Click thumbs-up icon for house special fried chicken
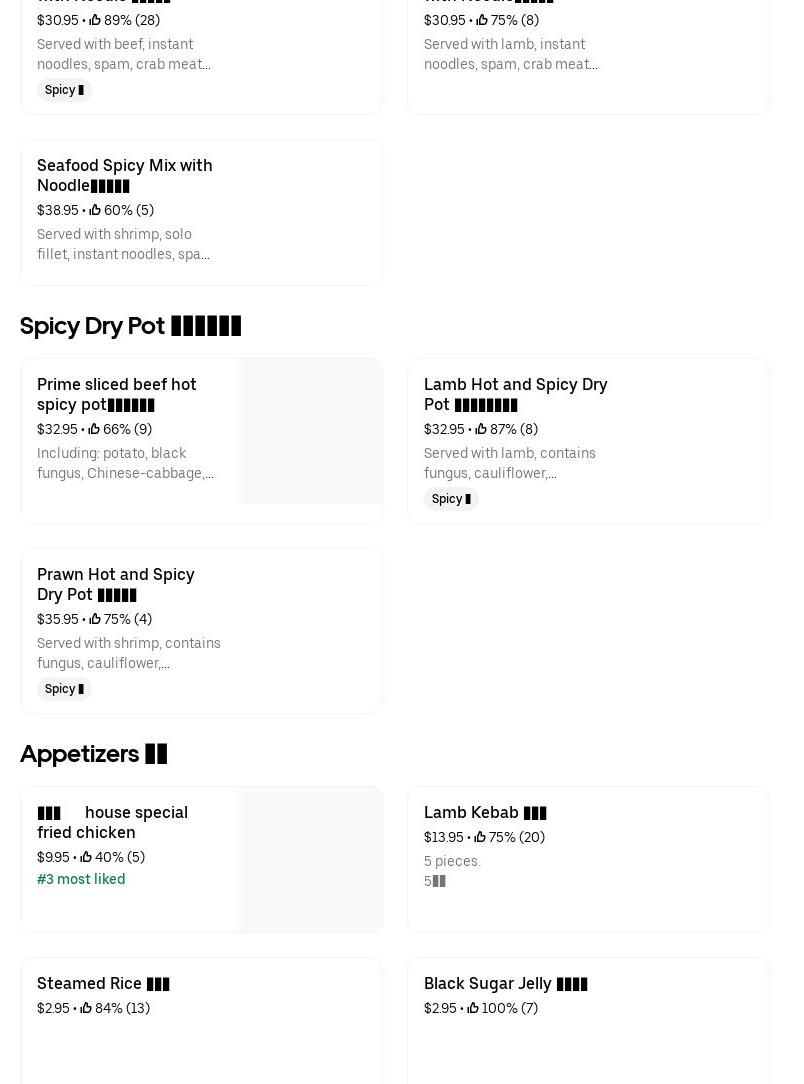 (x=86, y=858)
